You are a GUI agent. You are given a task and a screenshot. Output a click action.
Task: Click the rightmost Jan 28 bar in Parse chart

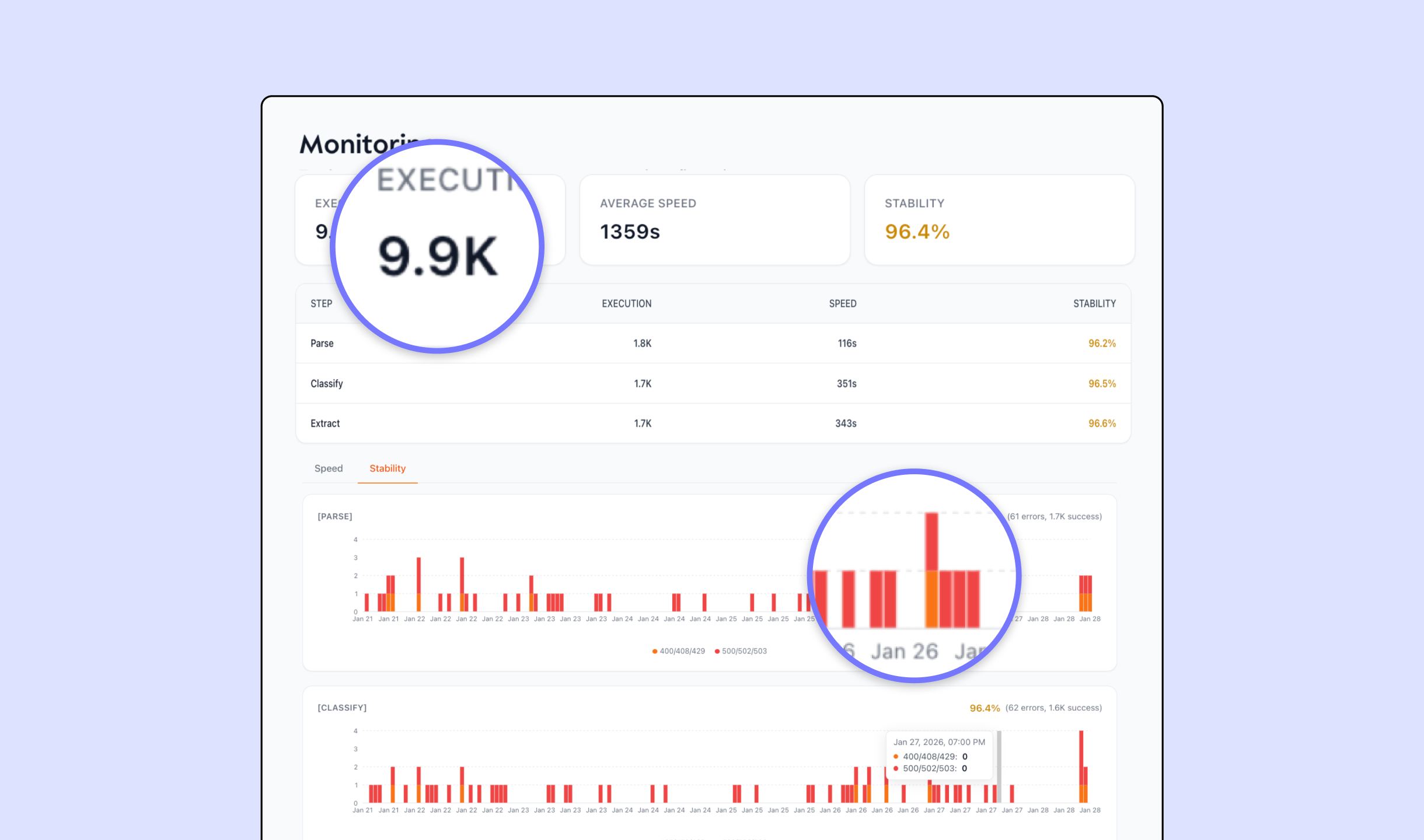click(1089, 592)
